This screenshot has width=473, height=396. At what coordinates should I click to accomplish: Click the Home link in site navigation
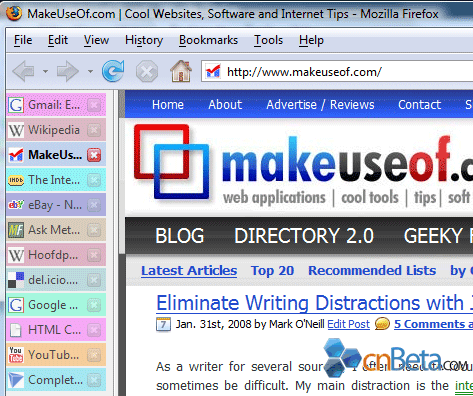168,105
